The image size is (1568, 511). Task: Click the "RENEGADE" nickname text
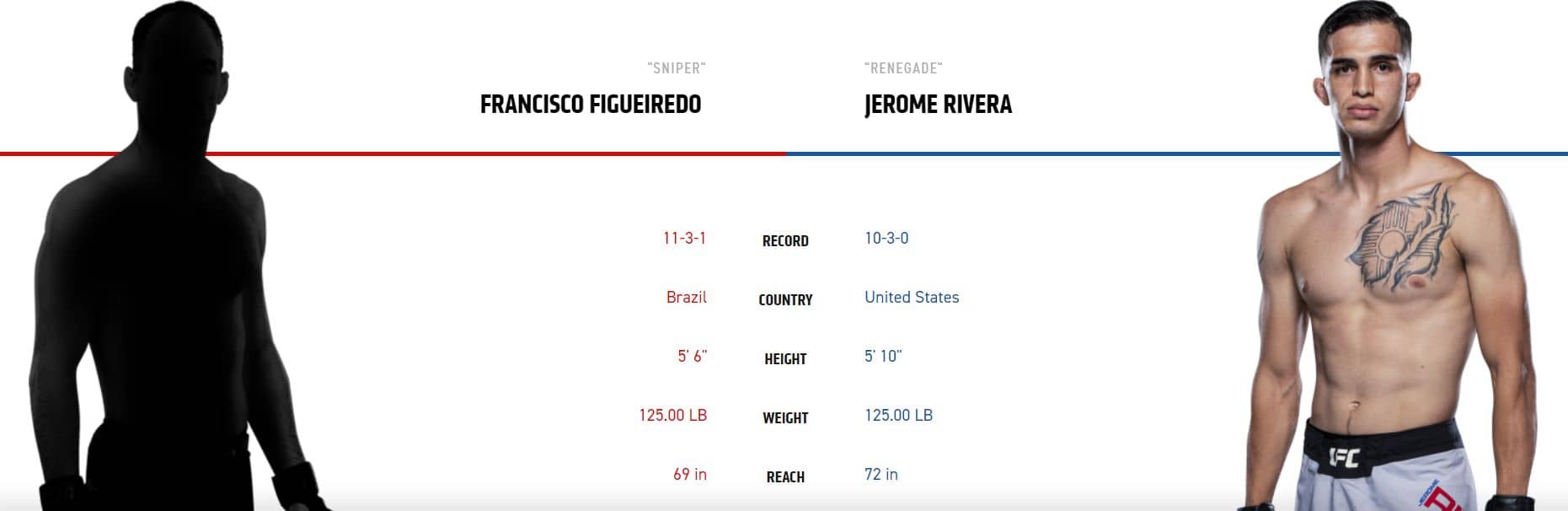click(903, 68)
